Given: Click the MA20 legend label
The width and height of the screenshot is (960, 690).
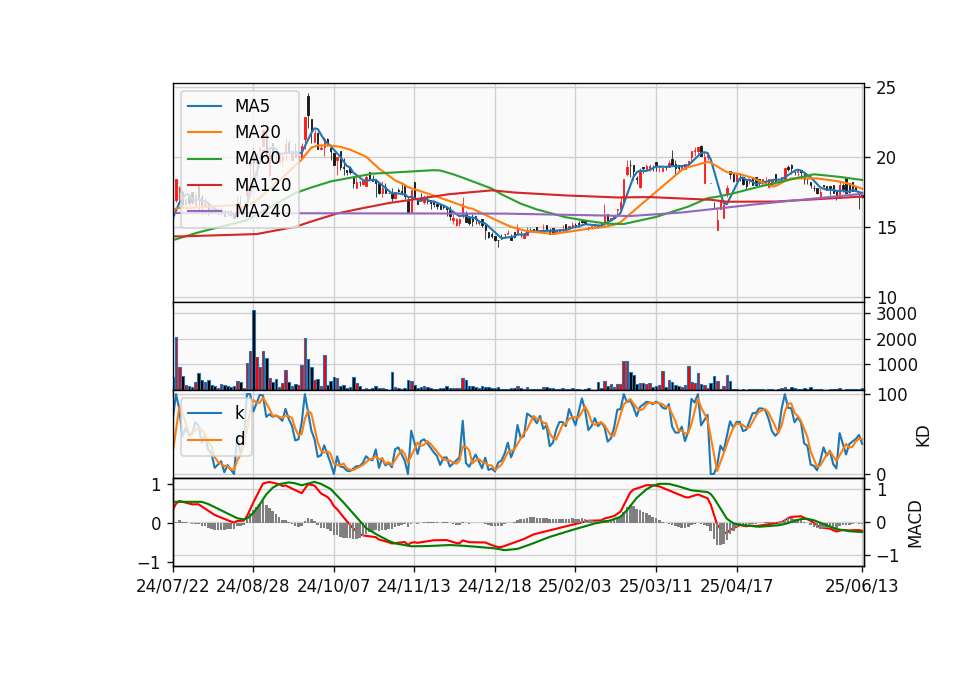Looking at the screenshot, I should (257, 132).
